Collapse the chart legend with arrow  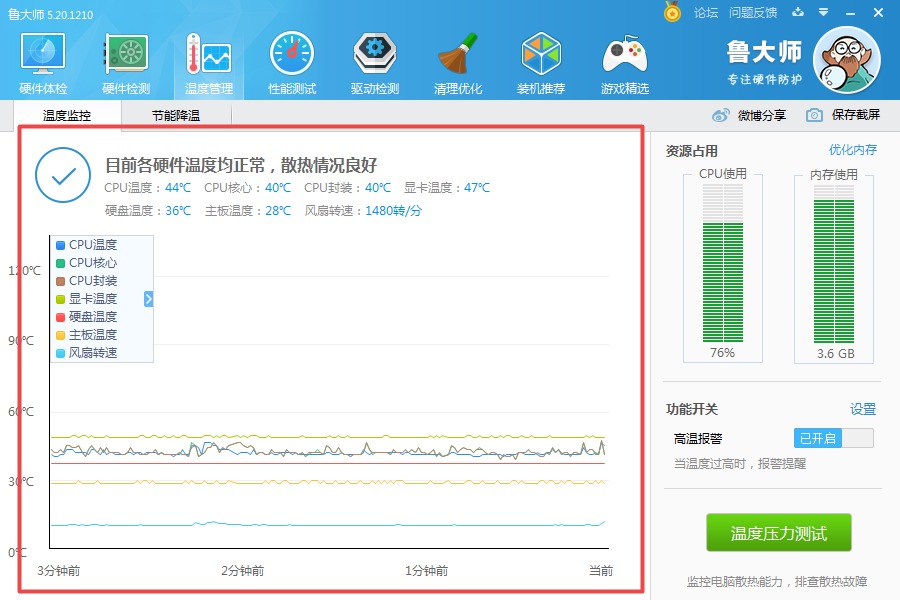(149, 299)
